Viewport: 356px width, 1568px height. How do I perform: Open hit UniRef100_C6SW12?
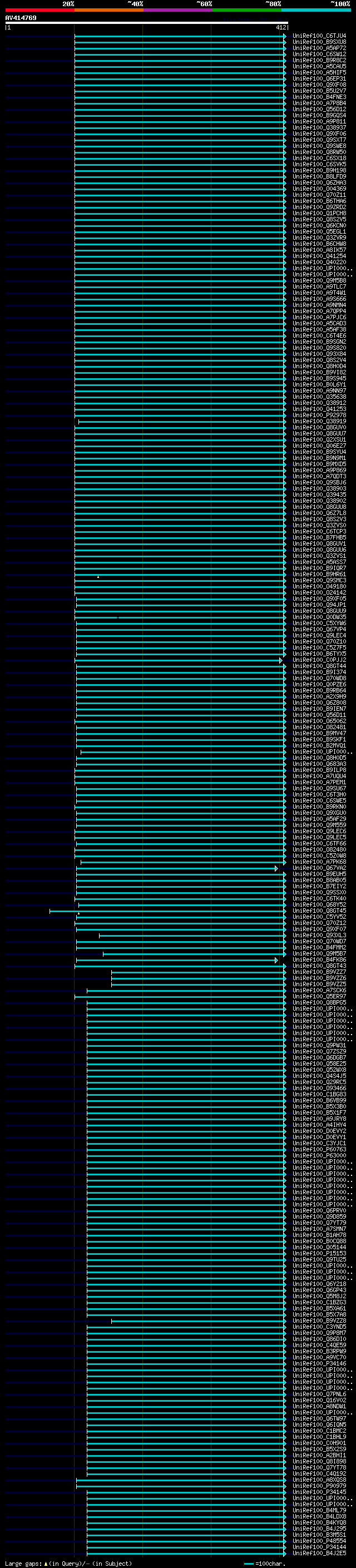(x=319, y=54)
